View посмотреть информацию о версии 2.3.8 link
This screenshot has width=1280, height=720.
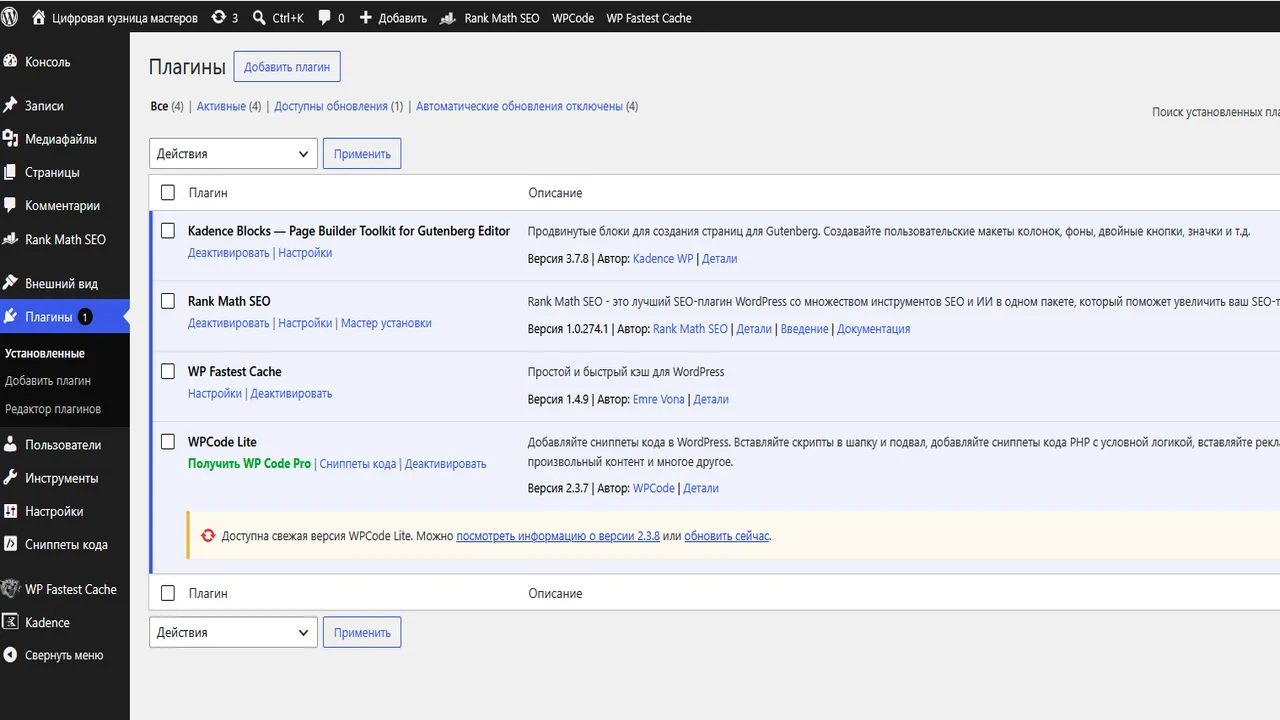pos(558,536)
